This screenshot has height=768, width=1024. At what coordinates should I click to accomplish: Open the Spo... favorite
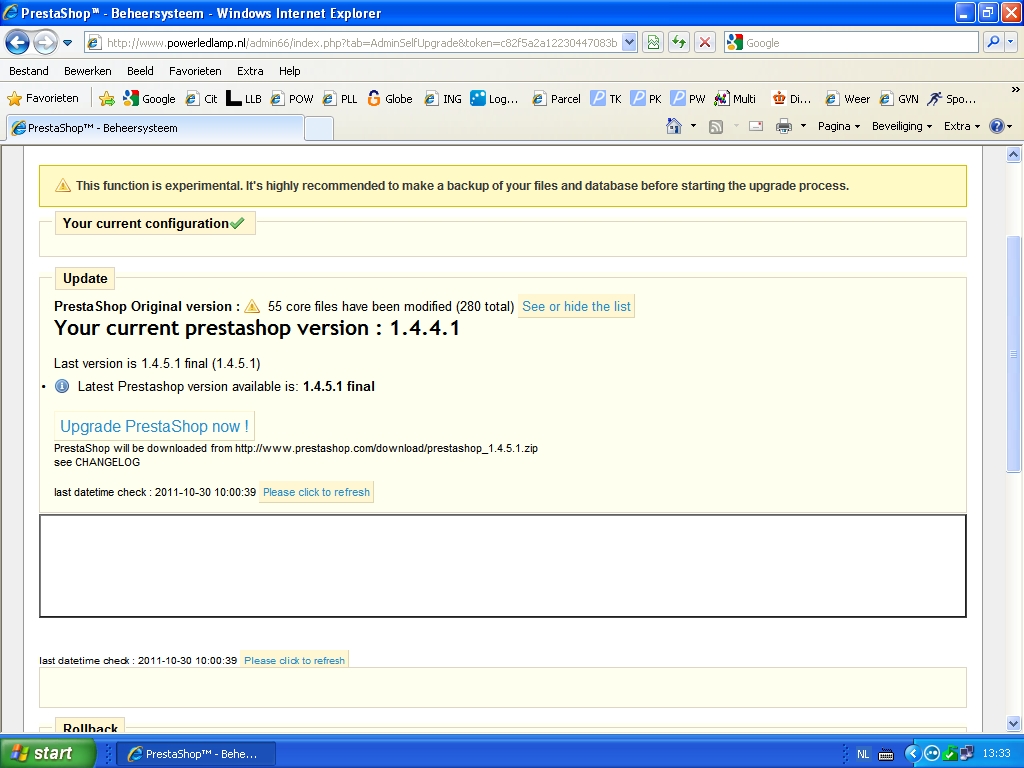click(x=952, y=99)
